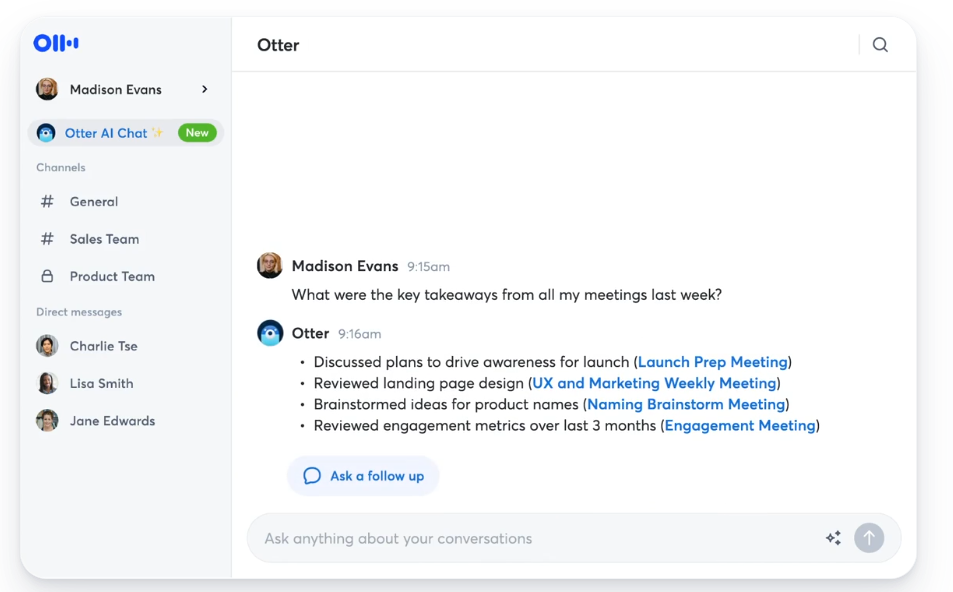Open the Product Team channel
This screenshot has height=592, width=953.
coord(112,276)
